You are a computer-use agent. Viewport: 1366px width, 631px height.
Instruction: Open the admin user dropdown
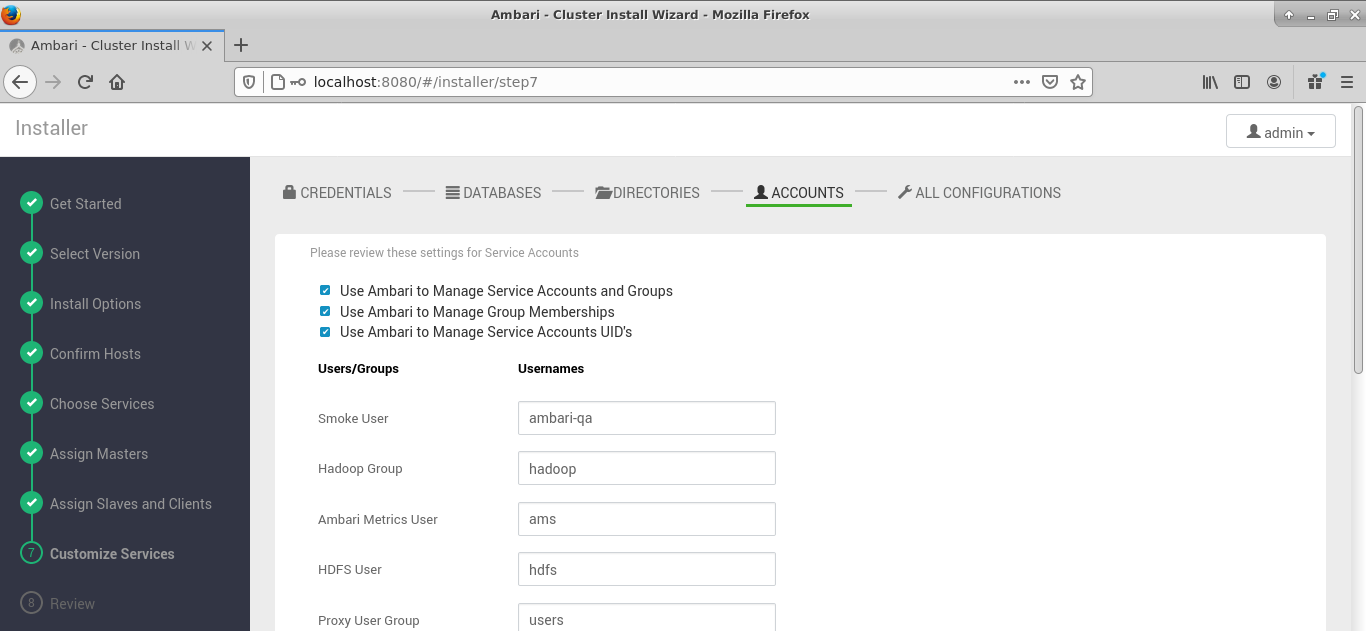tap(1280, 132)
